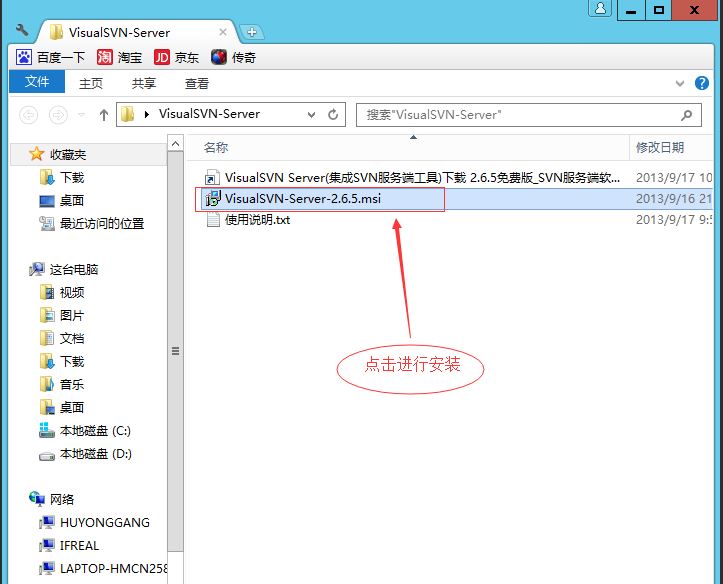723x584 pixels.
Task: Open the 文件 ribbon menu
Action: click(37, 82)
